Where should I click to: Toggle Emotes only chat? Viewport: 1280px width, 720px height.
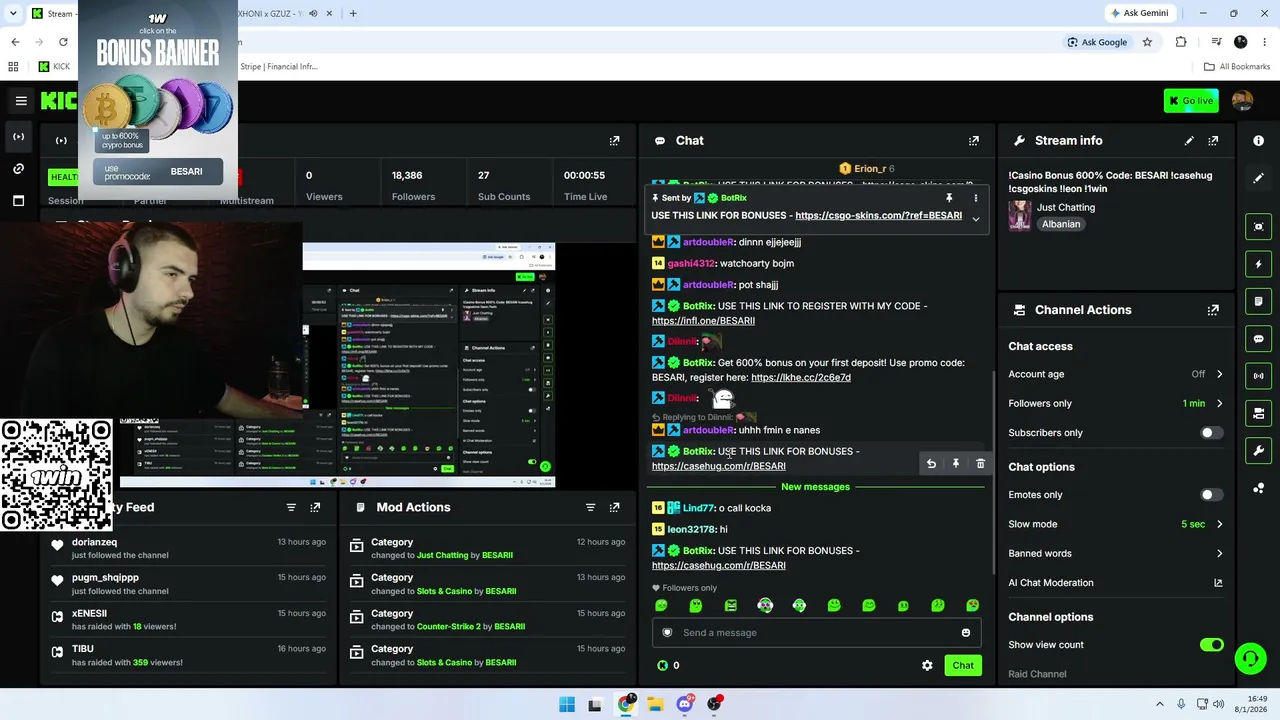click(x=1211, y=495)
